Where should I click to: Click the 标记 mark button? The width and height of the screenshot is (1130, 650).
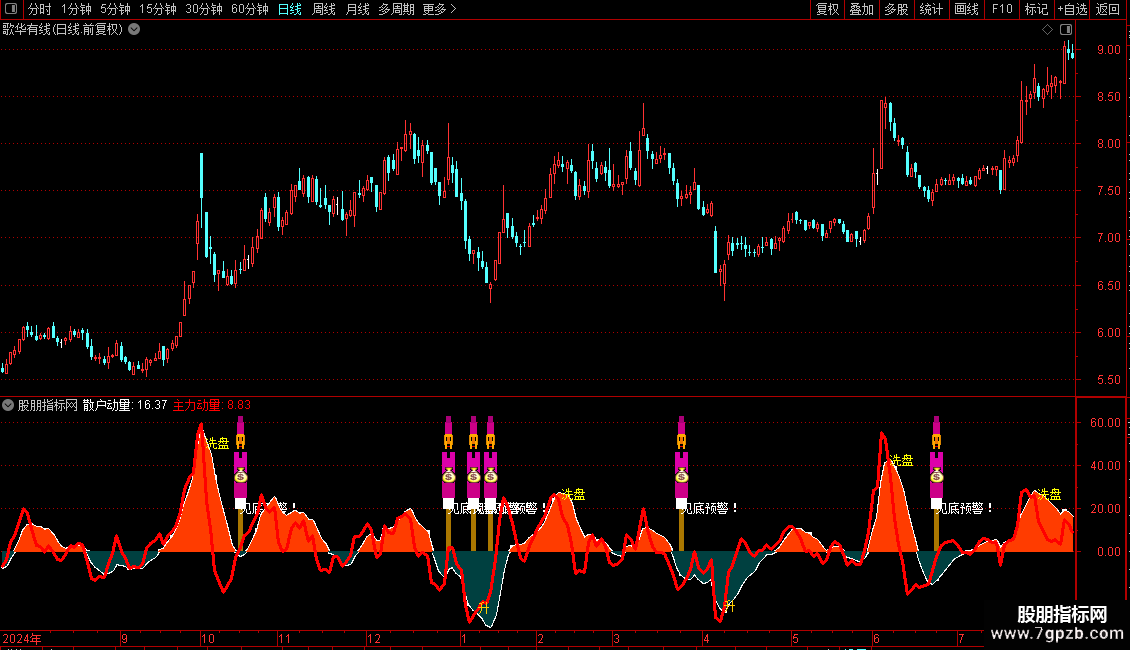pyautogui.click(x=1036, y=9)
